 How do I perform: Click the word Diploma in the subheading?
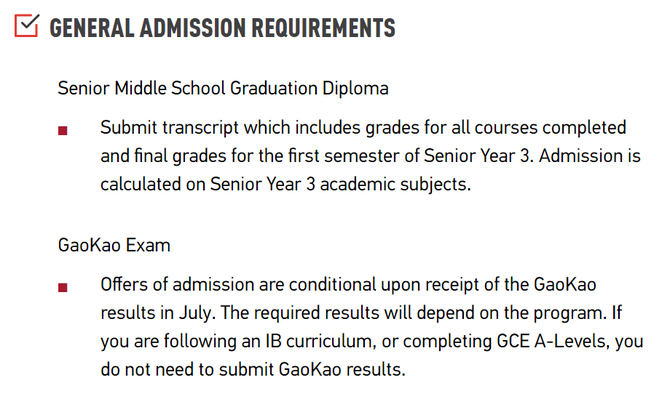pos(356,88)
